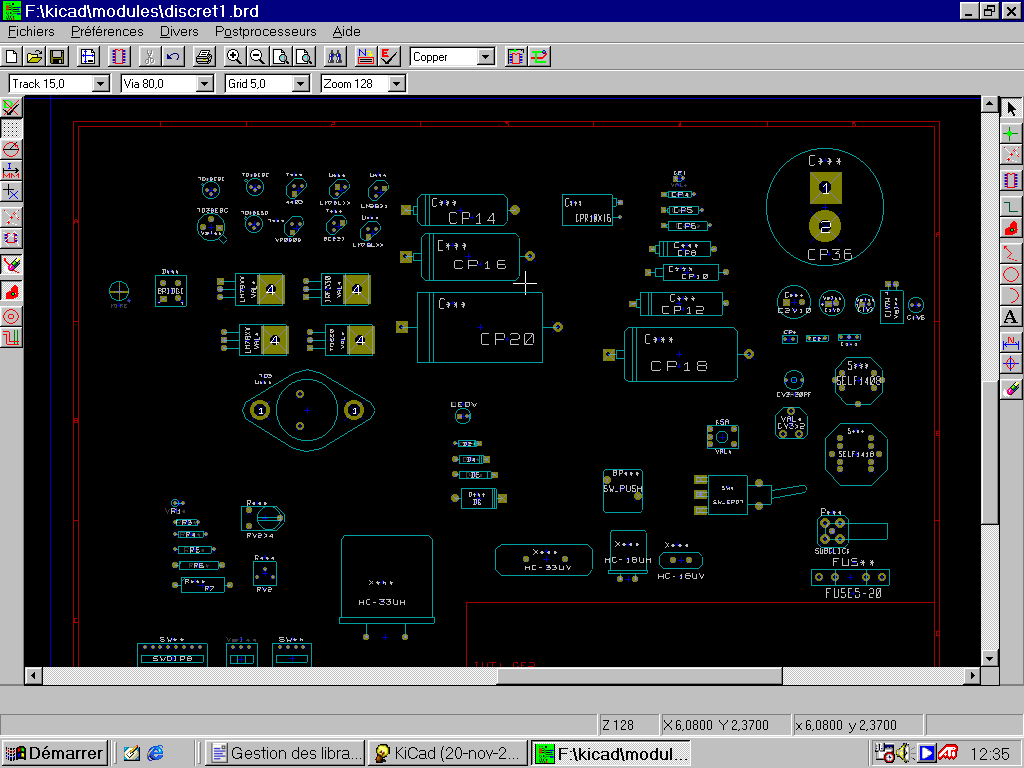Select the Add dimension tool

(1011, 341)
